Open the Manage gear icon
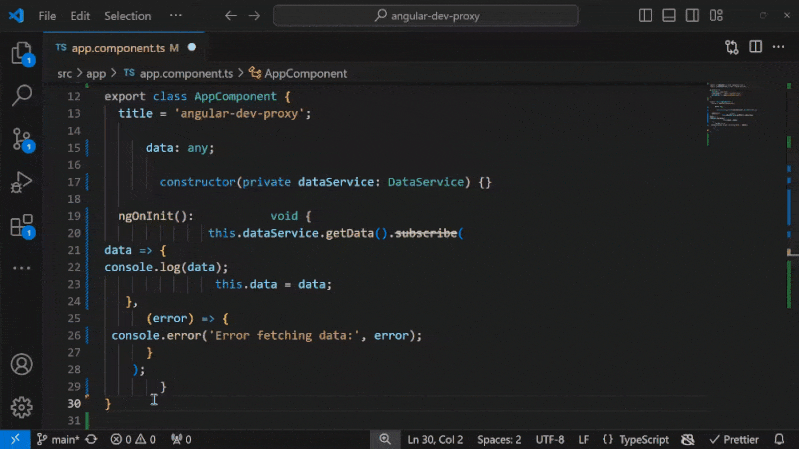Image resolution: width=799 pixels, height=449 pixels. coord(21,407)
